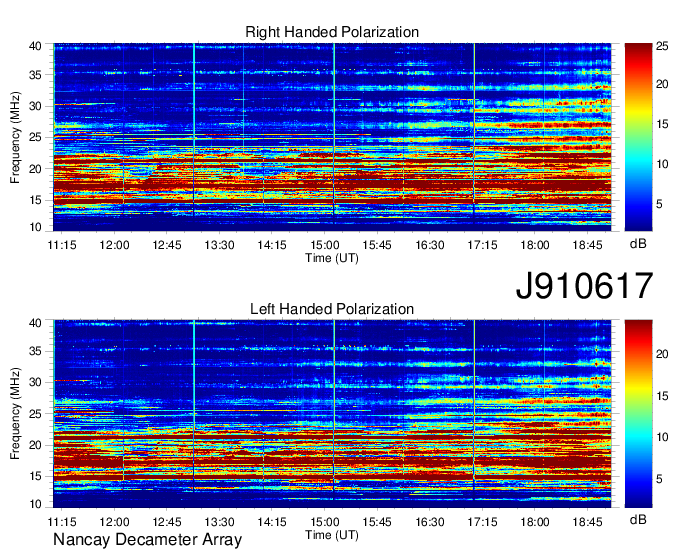Screen dimensions: 680x552
Task: Click the 15 MHz tick of the right-handed plot
Action: [x=35, y=200]
